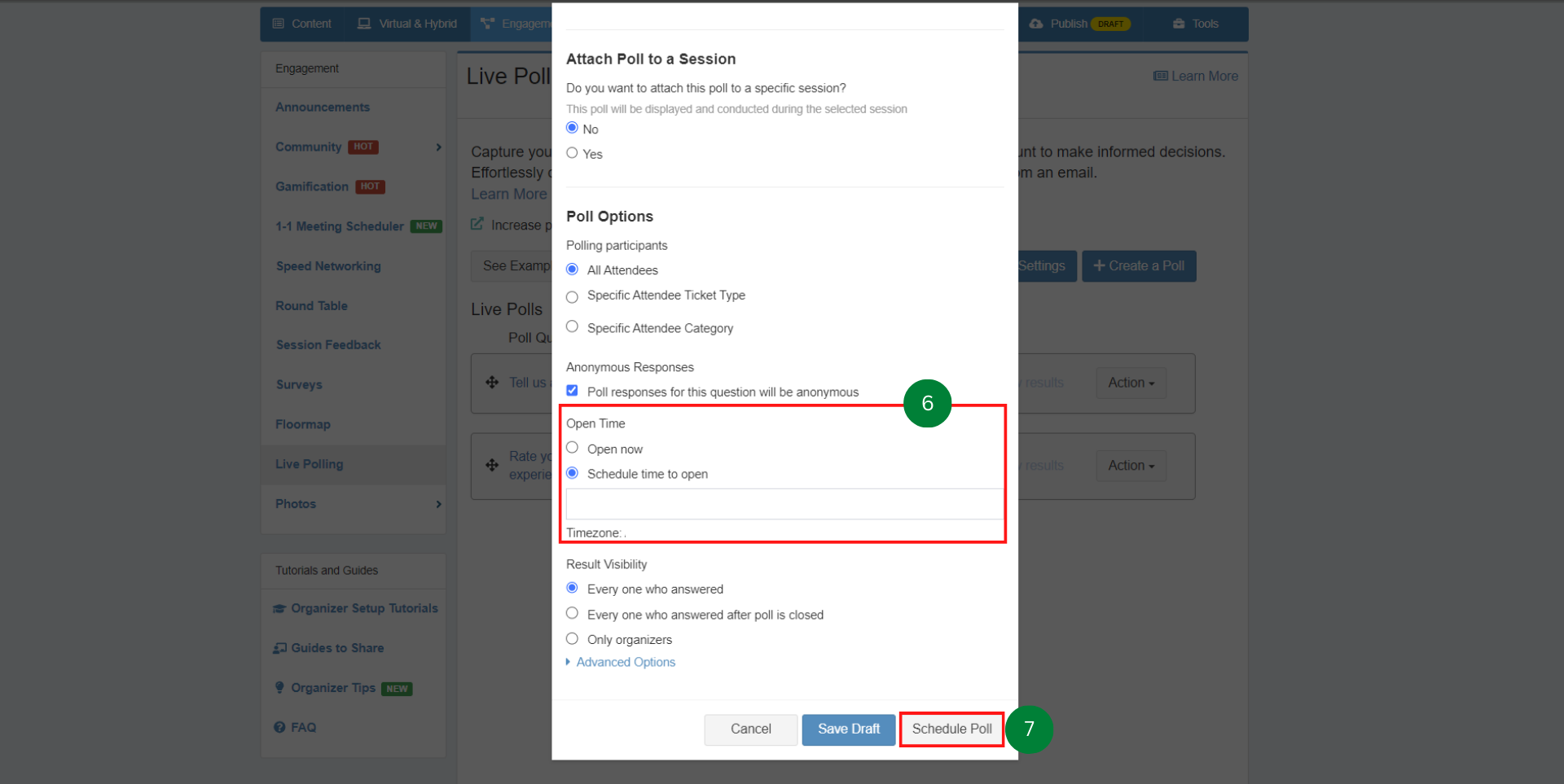Expand Advanced Options

(x=625, y=663)
